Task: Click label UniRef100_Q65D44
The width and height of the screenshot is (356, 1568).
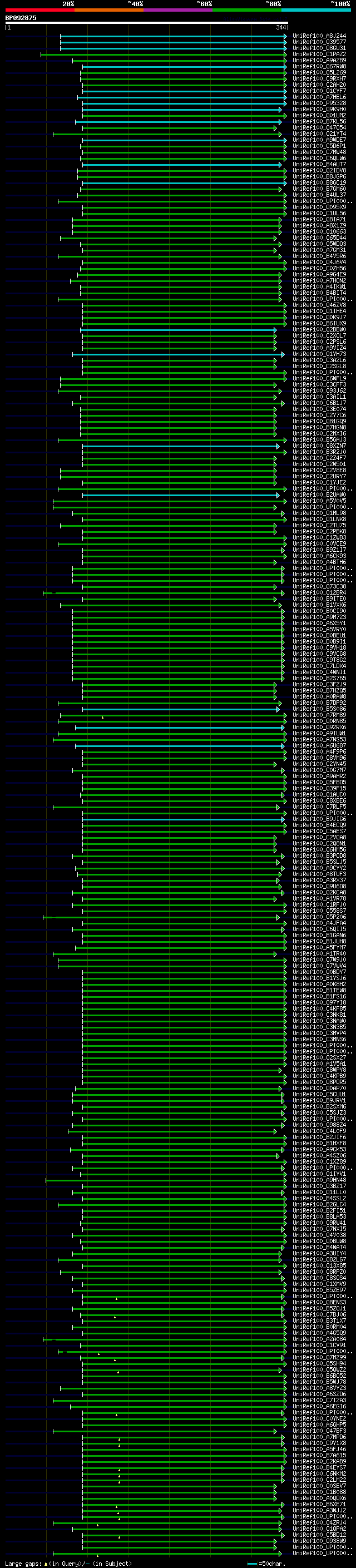Action: [319, 238]
